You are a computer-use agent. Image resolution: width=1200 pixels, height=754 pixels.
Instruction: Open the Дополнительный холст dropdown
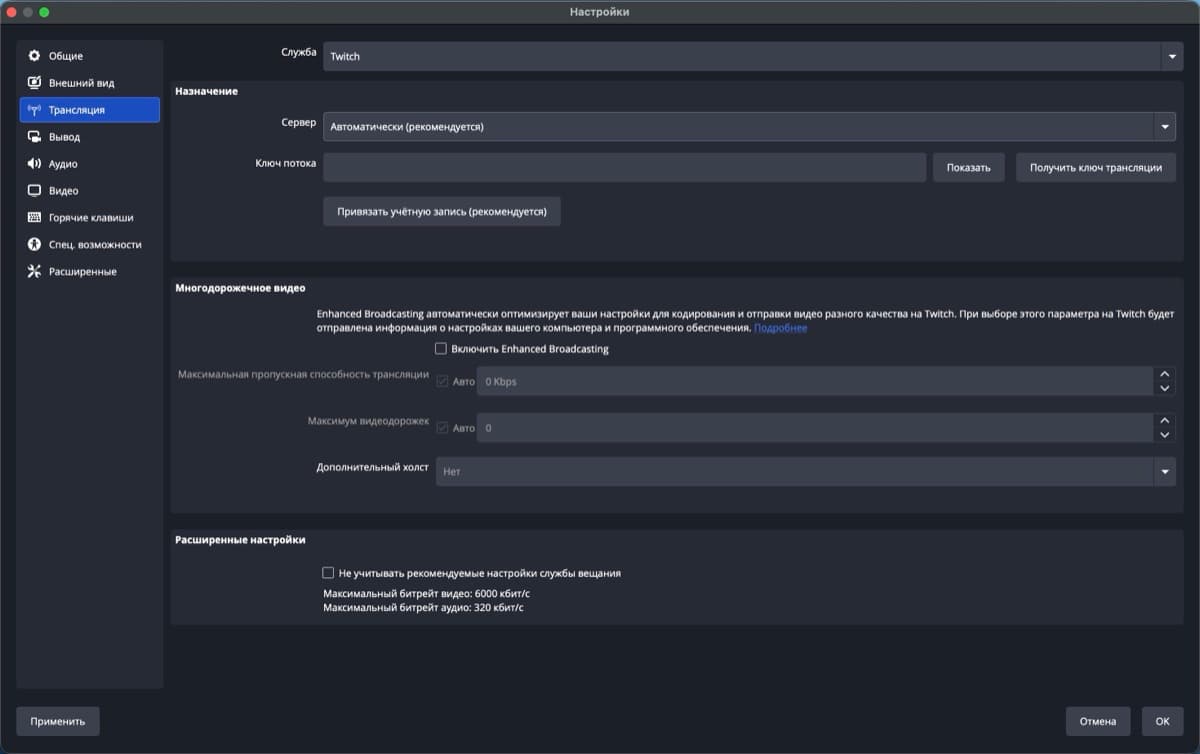tap(1163, 471)
